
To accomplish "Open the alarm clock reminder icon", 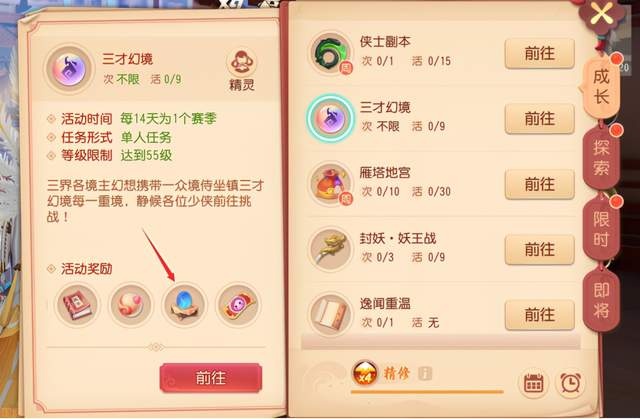I will click(570, 383).
